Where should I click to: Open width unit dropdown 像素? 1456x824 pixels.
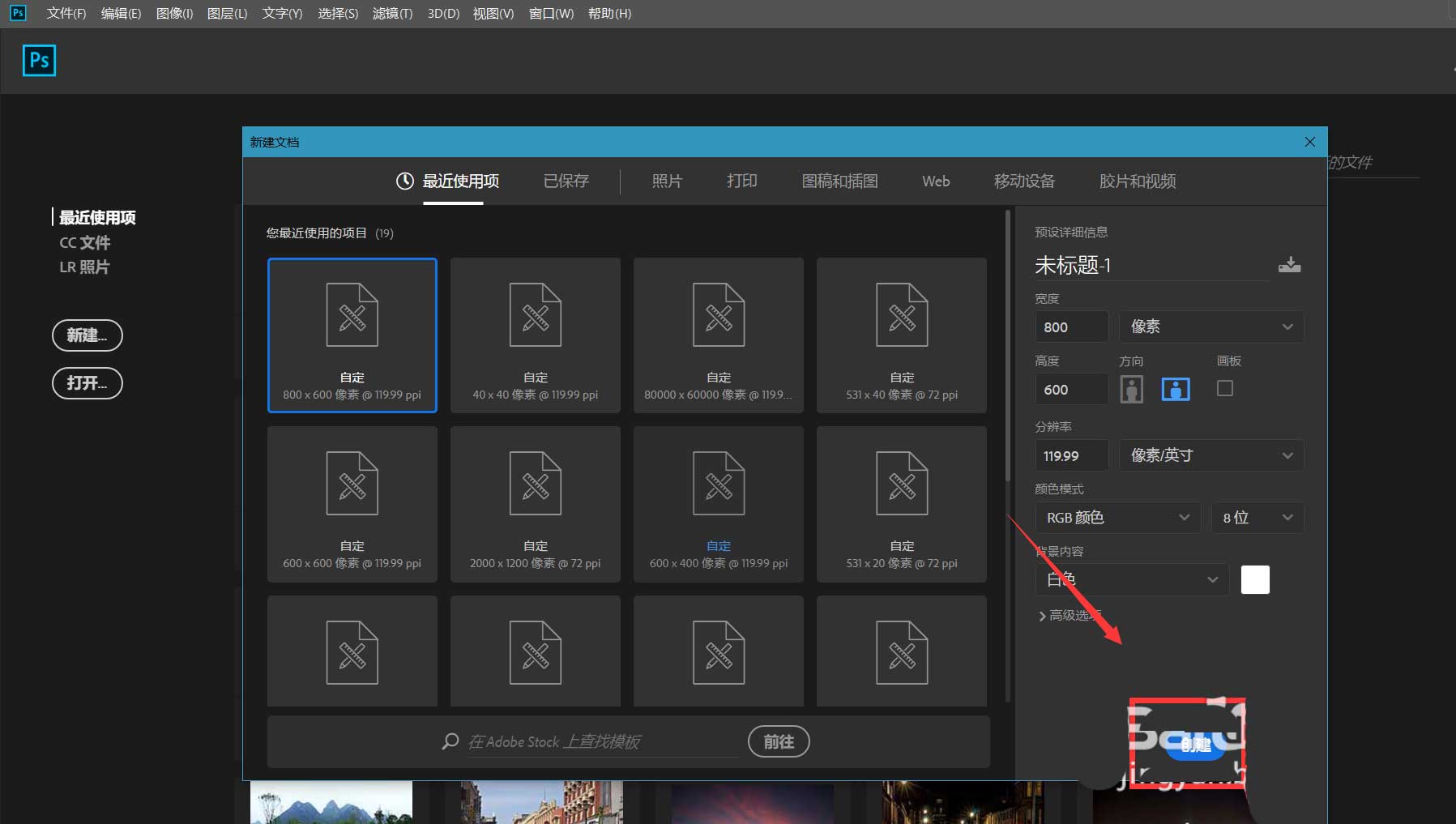point(1211,327)
